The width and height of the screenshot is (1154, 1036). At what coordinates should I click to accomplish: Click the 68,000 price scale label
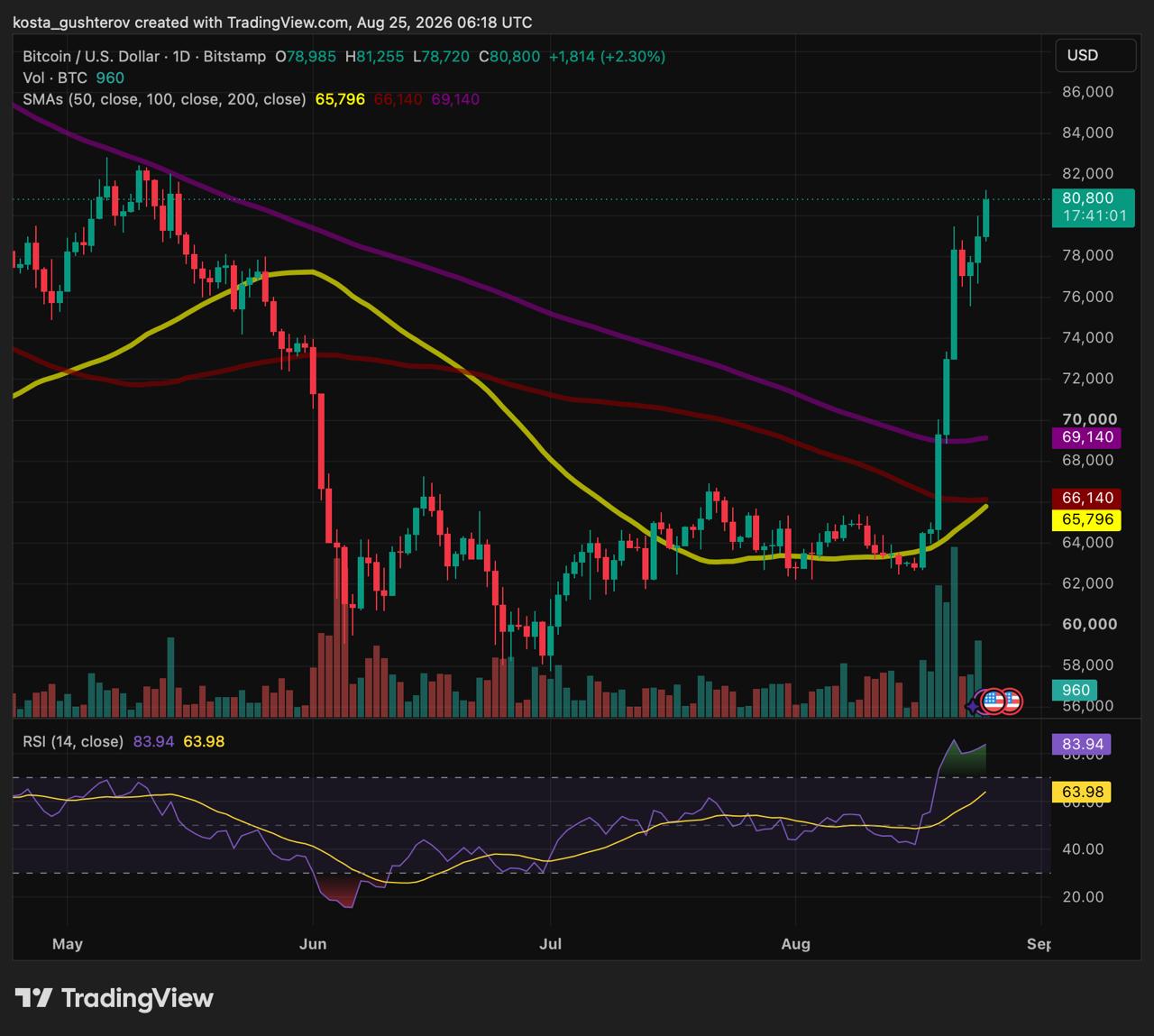click(x=1088, y=460)
